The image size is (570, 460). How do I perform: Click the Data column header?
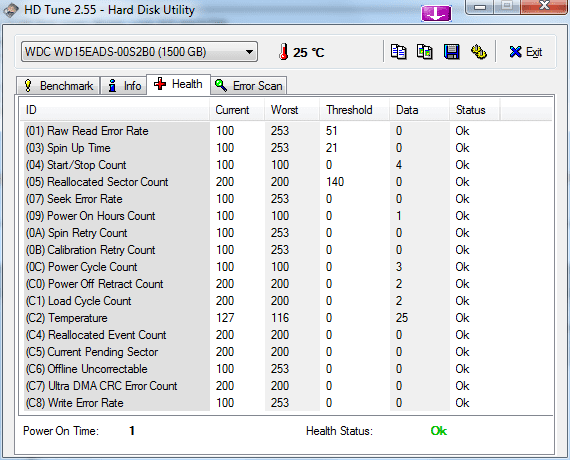click(x=420, y=110)
